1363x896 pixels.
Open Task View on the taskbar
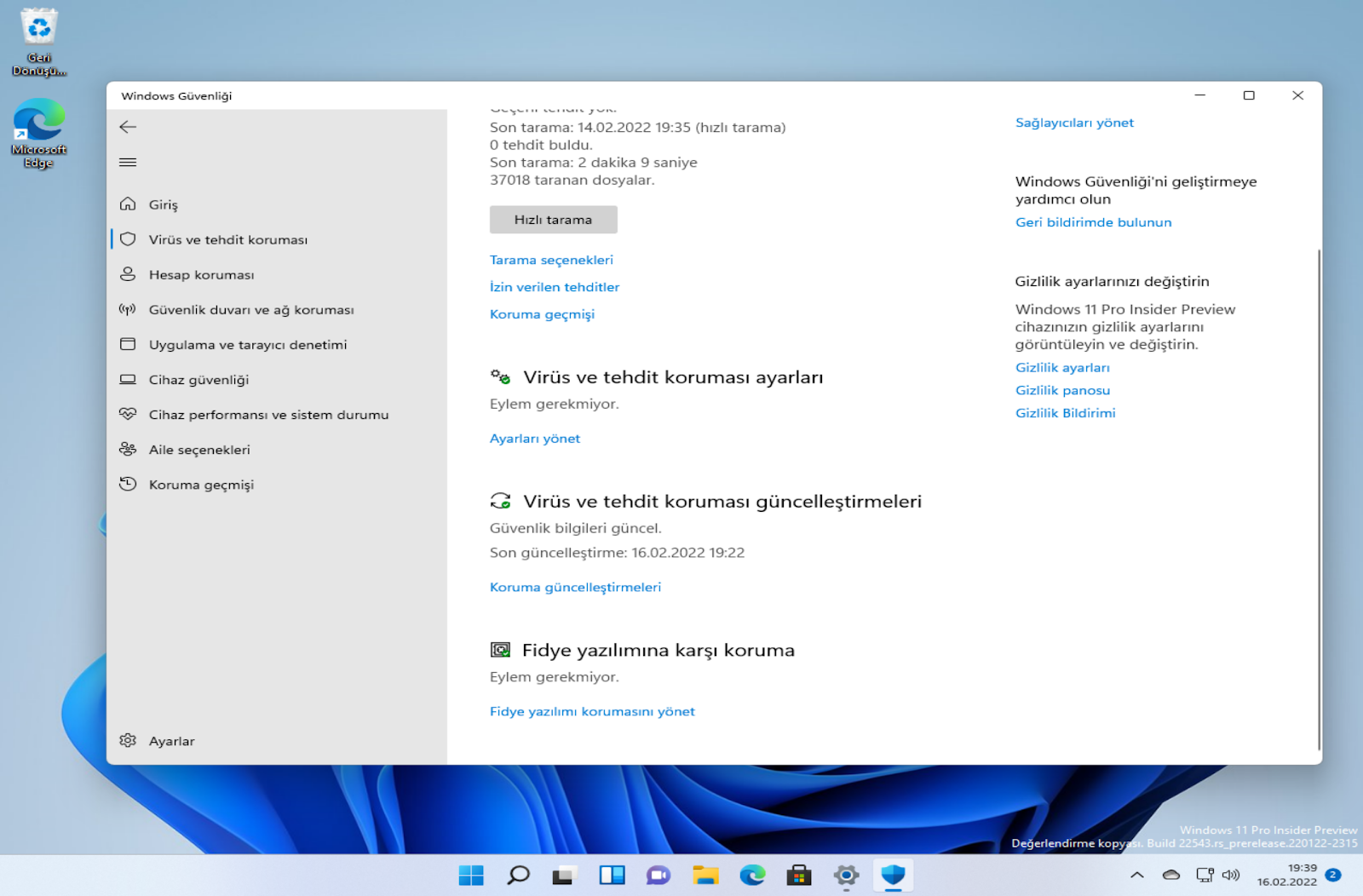pyautogui.click(x=564, y=875)
